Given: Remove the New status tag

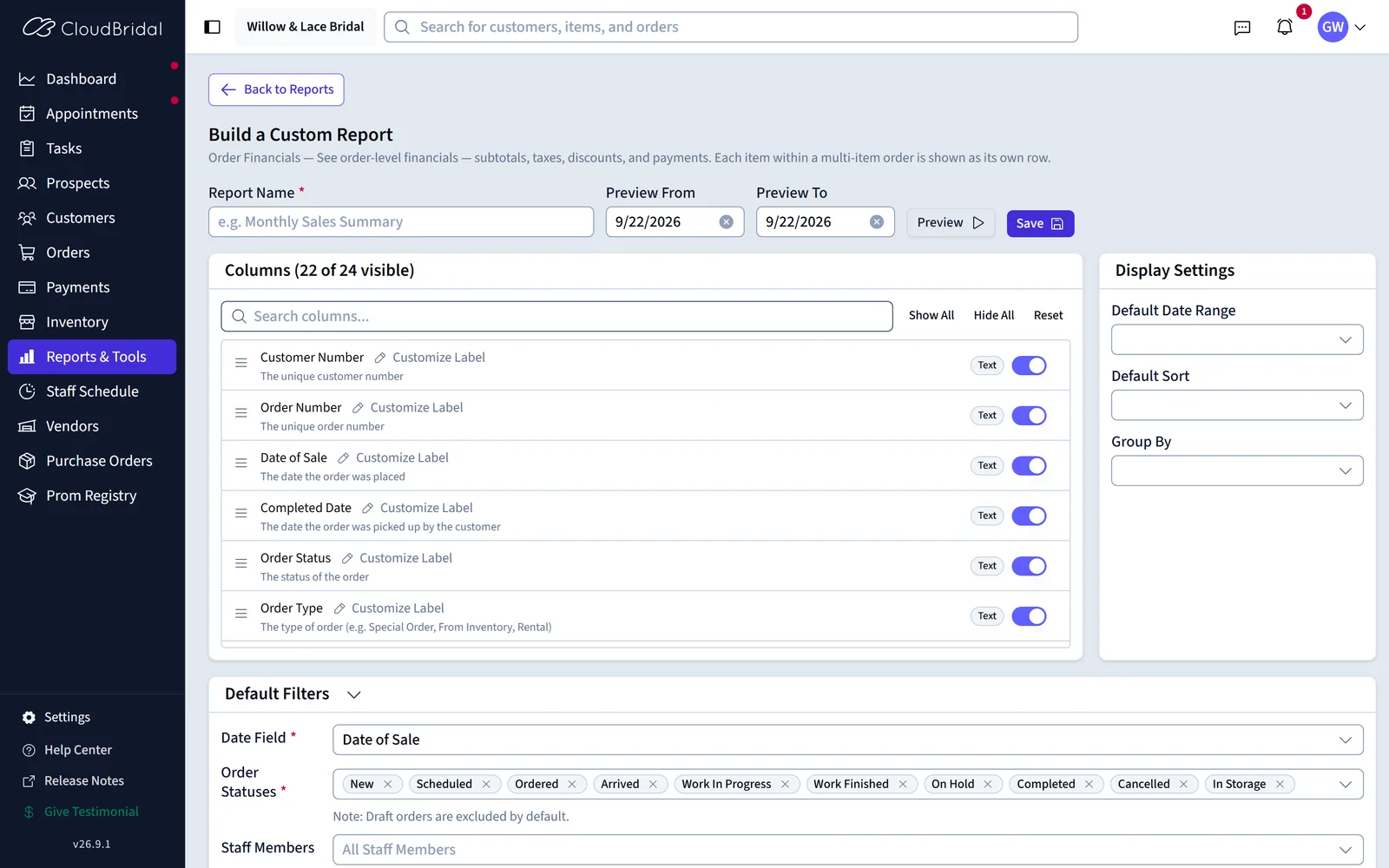Looking at the screenshot, I should click(387, 784).
